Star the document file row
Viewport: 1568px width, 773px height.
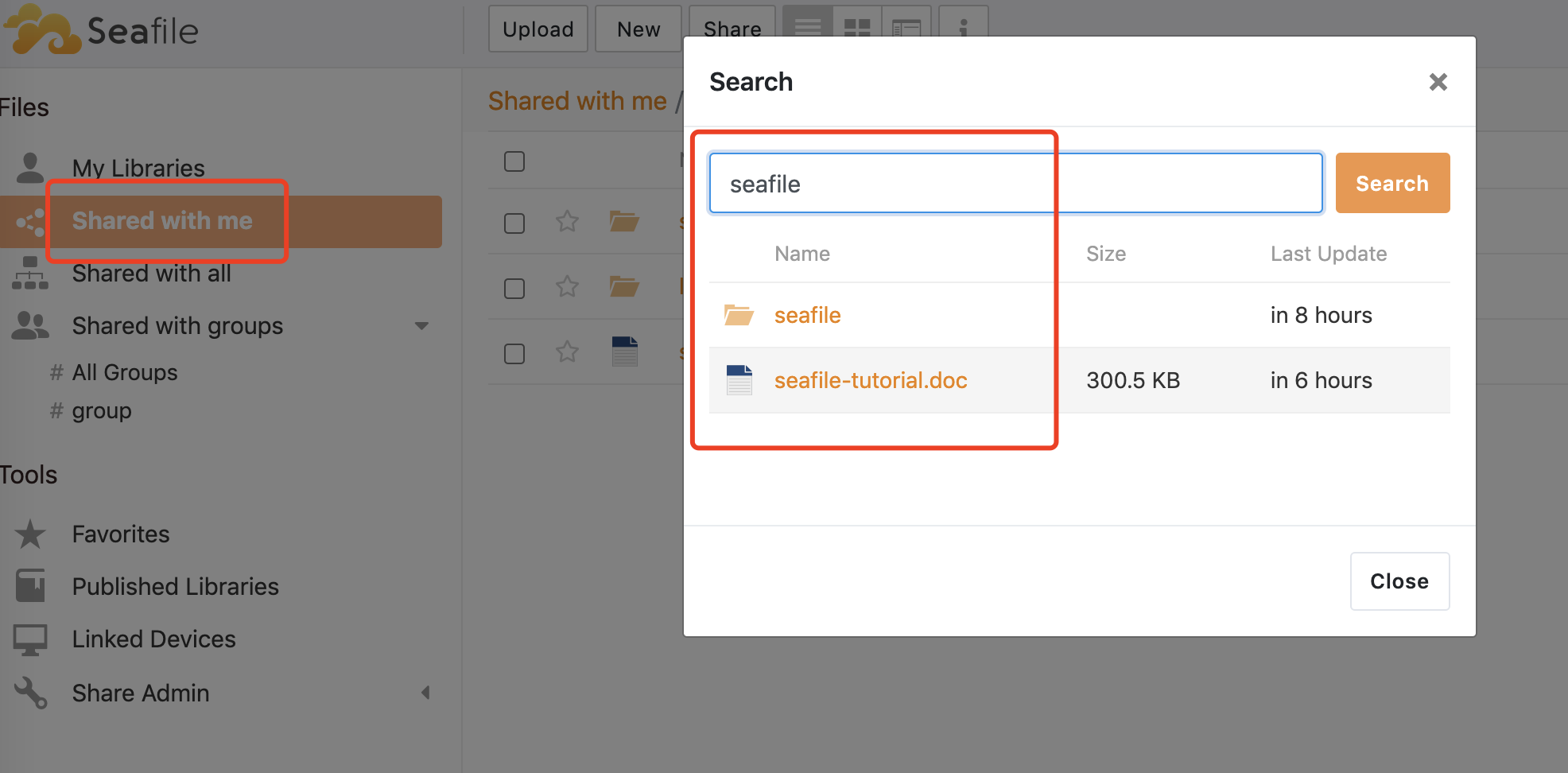[567, 352]
